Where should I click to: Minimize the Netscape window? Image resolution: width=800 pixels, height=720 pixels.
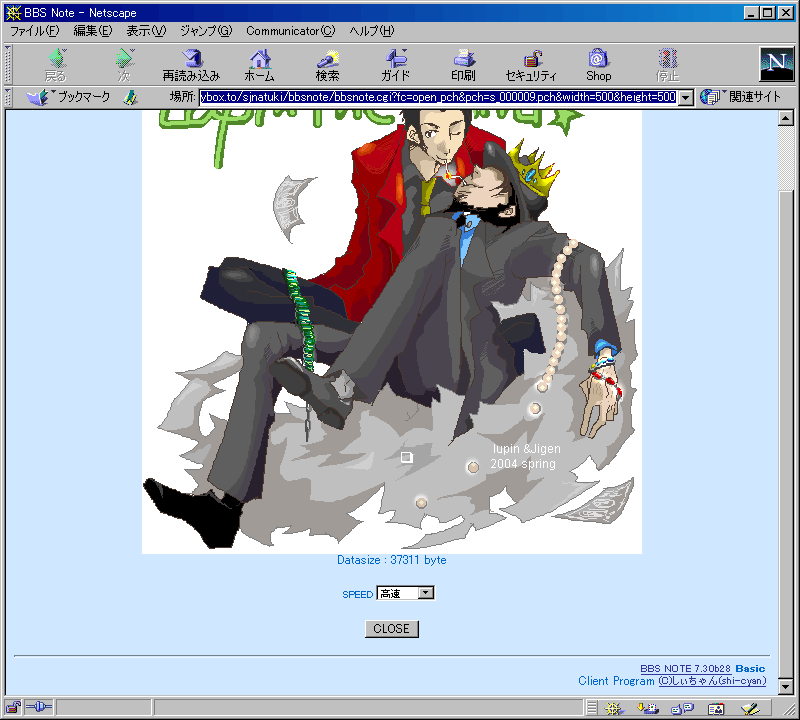[x=751, y=13]
